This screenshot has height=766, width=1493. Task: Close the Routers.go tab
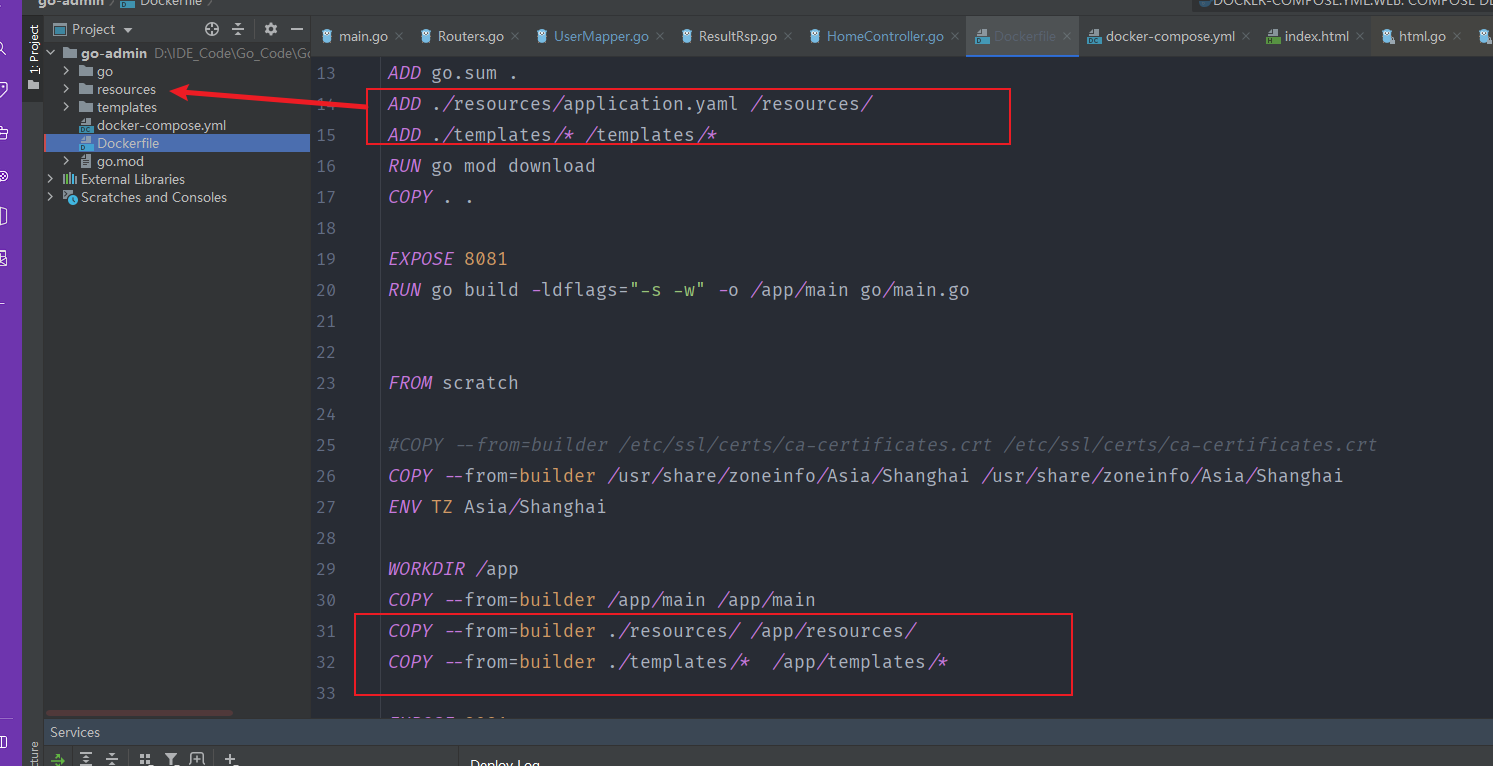[x=516, y=37]
